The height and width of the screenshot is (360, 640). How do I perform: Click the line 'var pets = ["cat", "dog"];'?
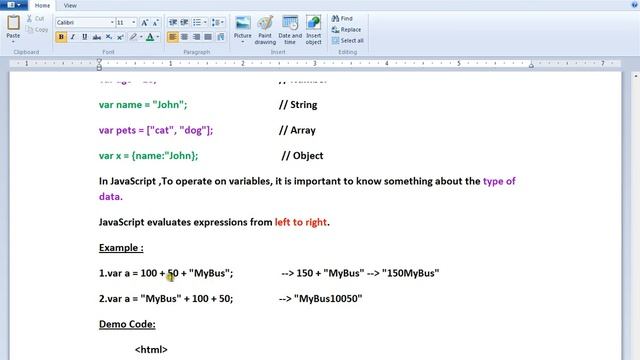click(x=156, y=131)
